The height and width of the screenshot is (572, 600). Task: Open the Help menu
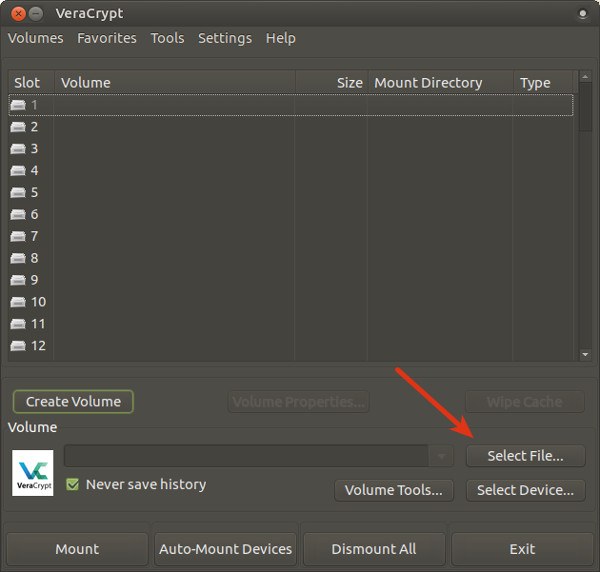(280, 38)
